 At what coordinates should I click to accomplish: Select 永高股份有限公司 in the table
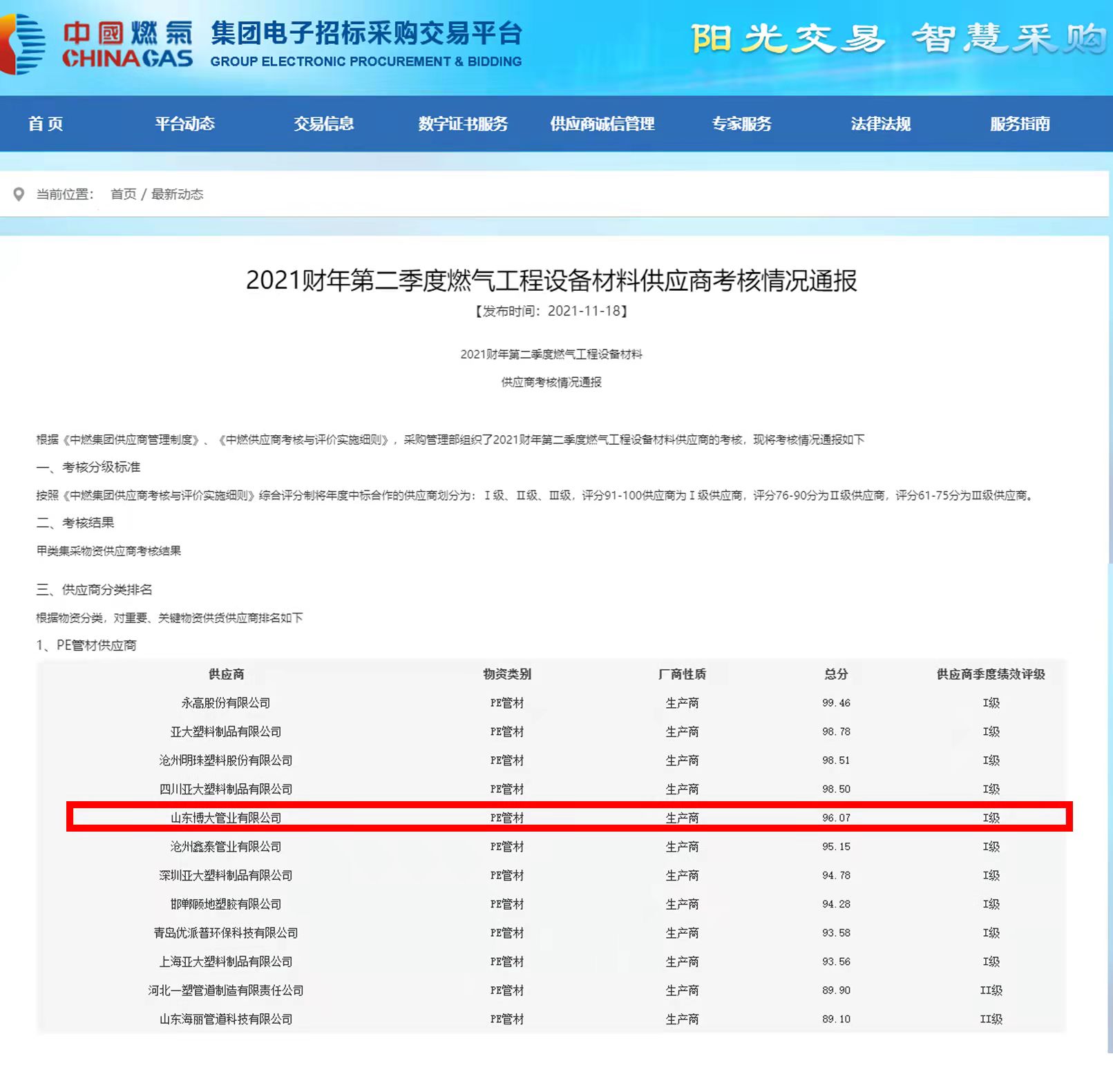click(225, 703)
